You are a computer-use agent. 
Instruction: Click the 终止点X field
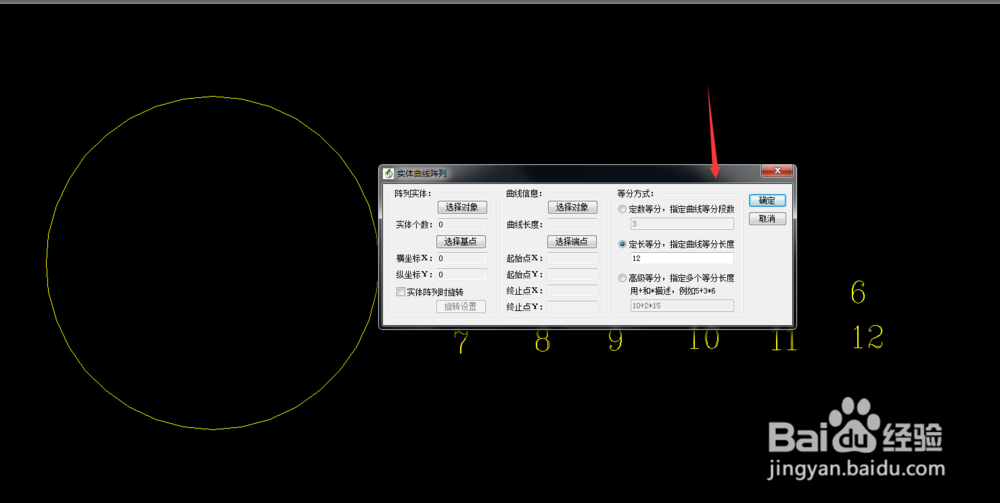click(x=573, y=291)
